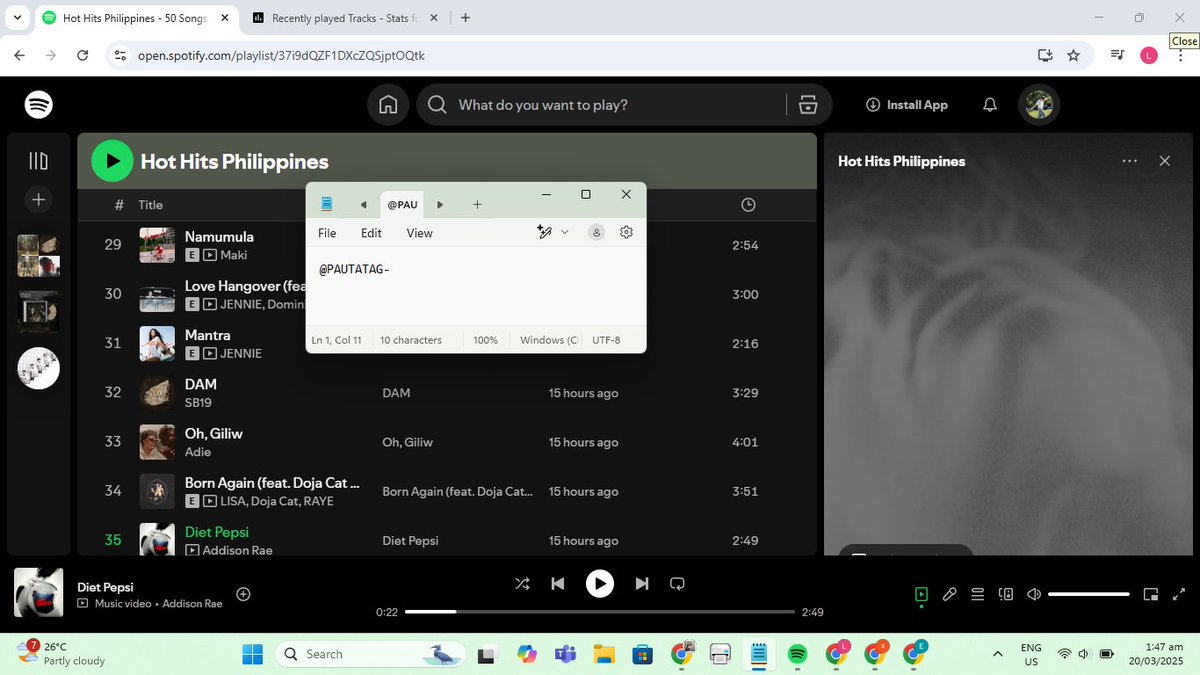Open the notifications bell in Spotify
The height and width of the screenshot is (675, 1200).
(990, 105)
